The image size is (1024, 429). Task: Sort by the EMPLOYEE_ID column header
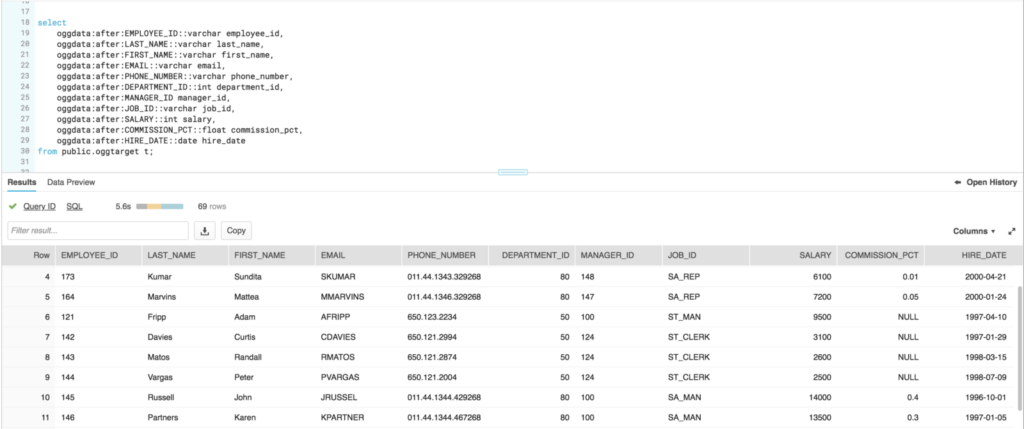click(x=89, y=255)
